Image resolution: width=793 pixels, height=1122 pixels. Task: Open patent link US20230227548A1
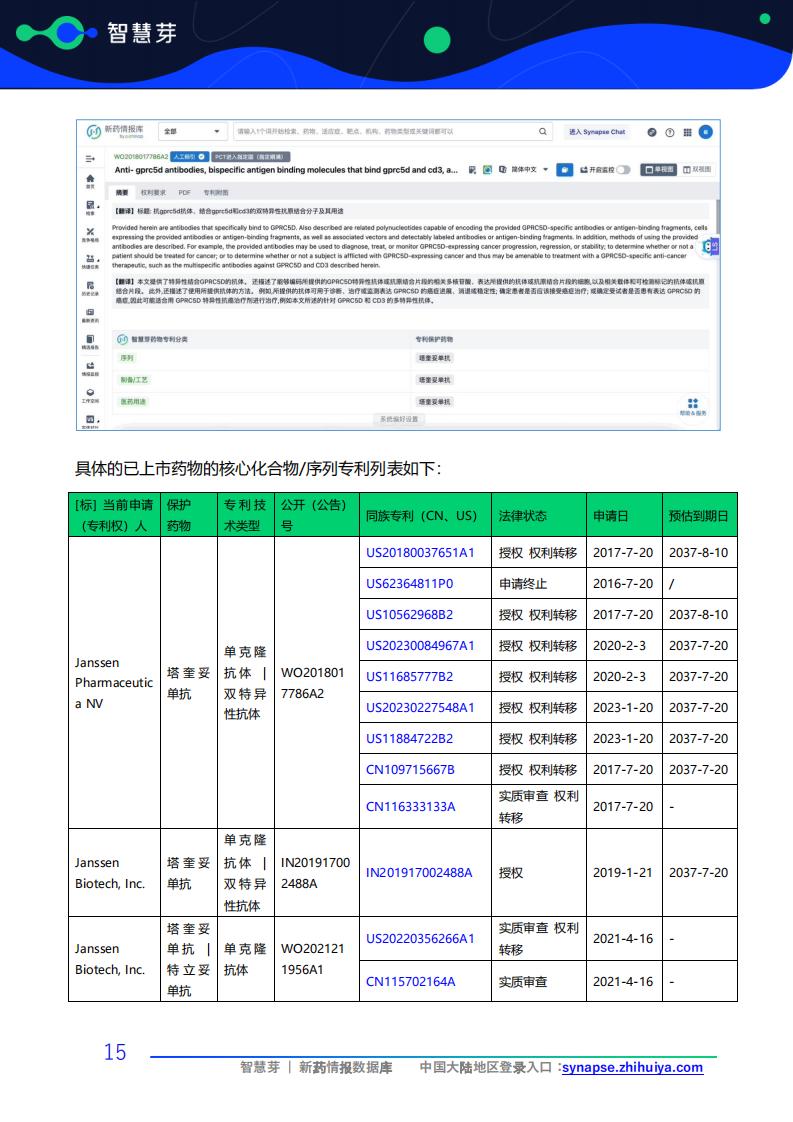pos(420,708)
